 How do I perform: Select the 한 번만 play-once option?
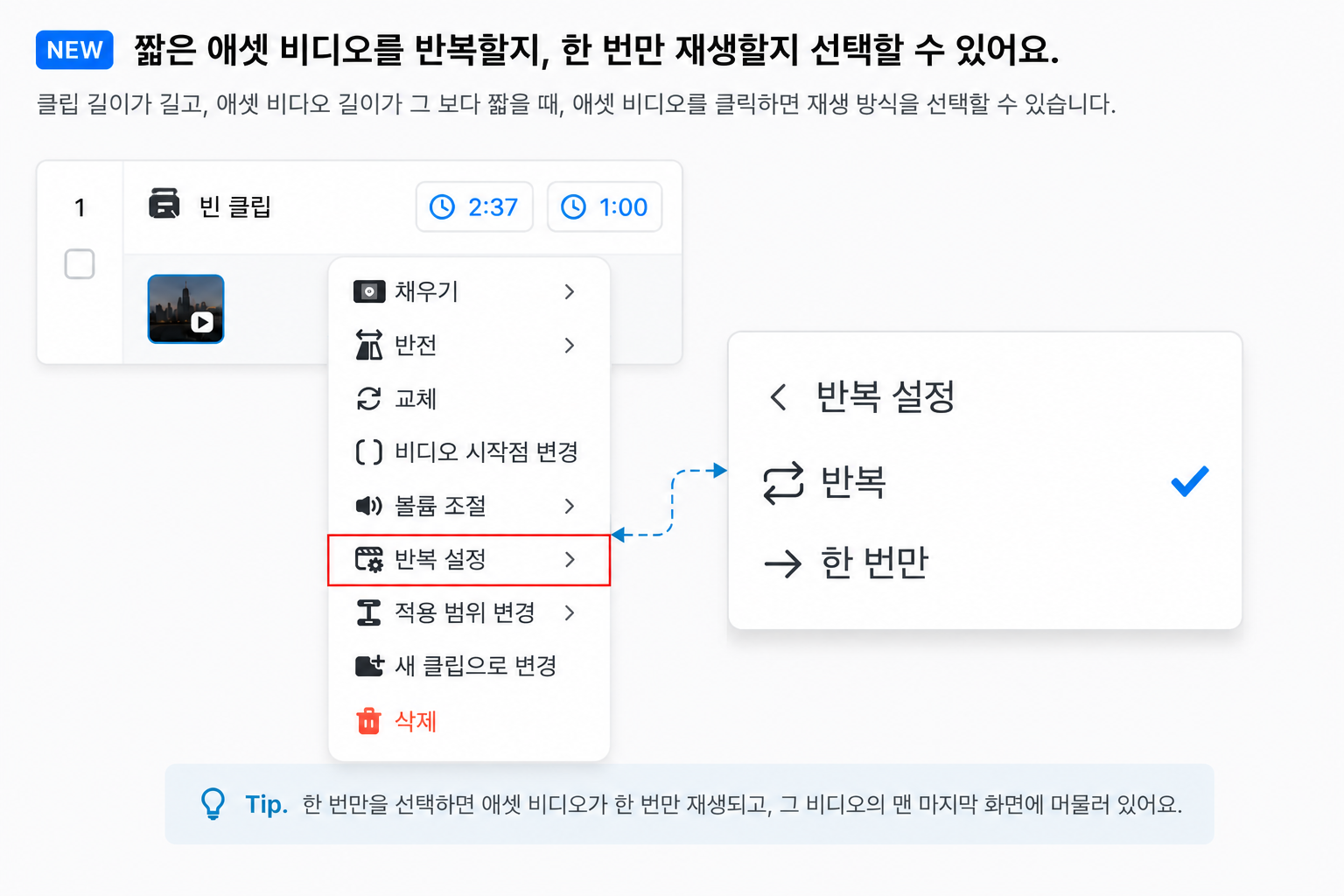click(985, 563)
